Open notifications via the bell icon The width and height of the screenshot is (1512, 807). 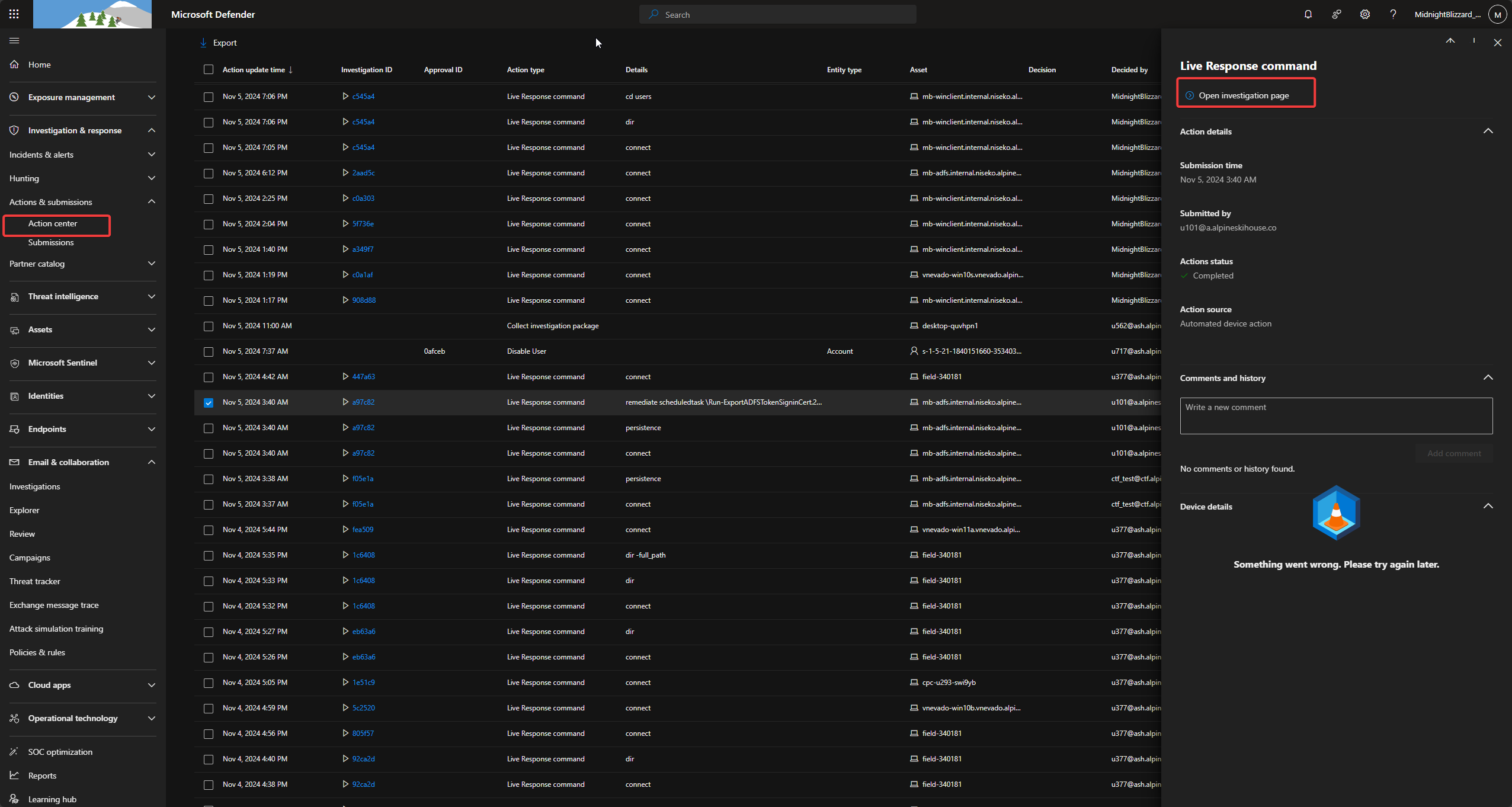(1307, 14)
